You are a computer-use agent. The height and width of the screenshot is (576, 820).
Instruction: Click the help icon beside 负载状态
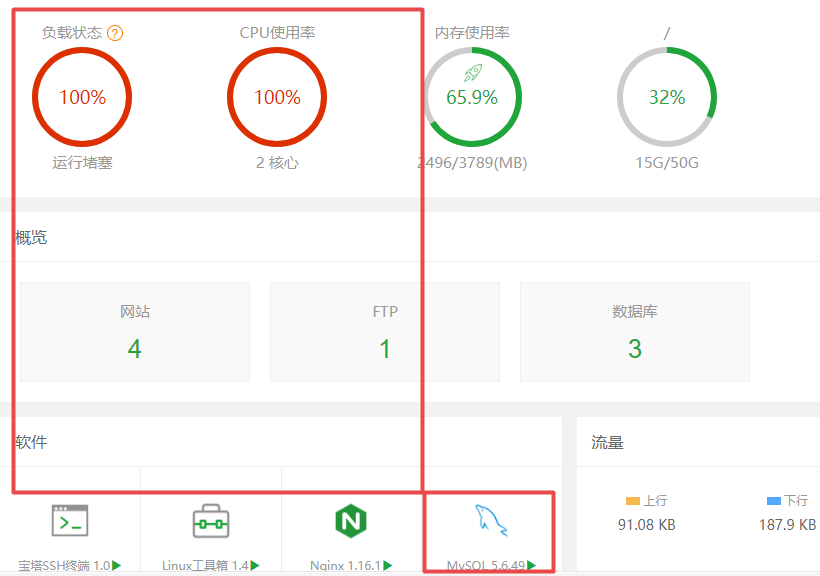click(x=116, y=33)
